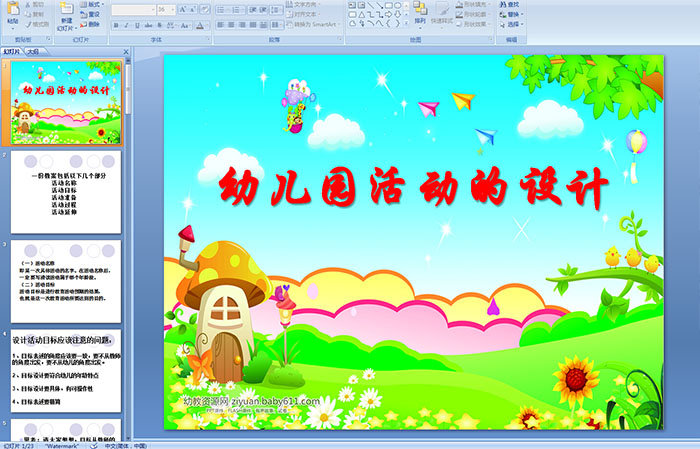The width and height of the screenshot is (700, 449).
Task: Click the Change Case (Aa) icon
Action: (184, 25)
